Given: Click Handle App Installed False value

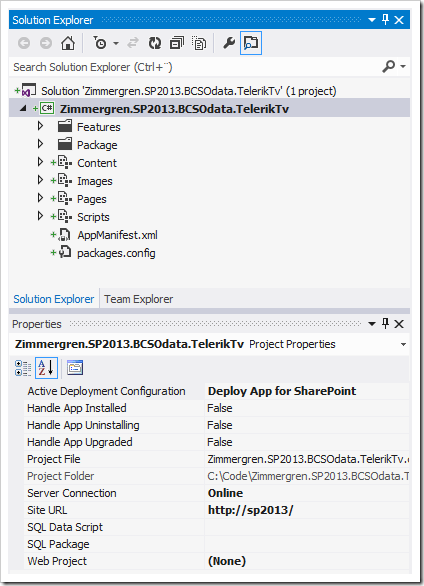Looking at the screenshot, I should pos(220,408).
